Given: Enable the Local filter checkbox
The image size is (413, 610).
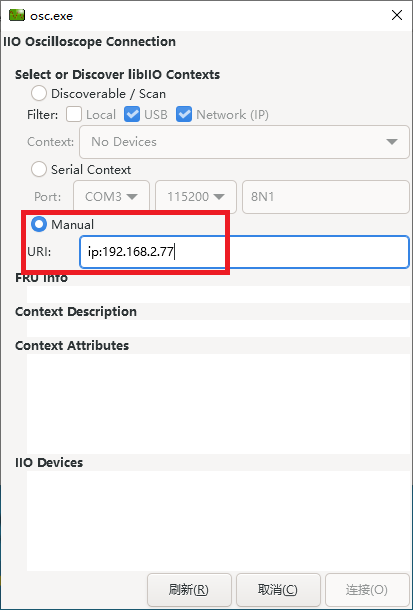Looking at the screenshot, I should 74,115.
